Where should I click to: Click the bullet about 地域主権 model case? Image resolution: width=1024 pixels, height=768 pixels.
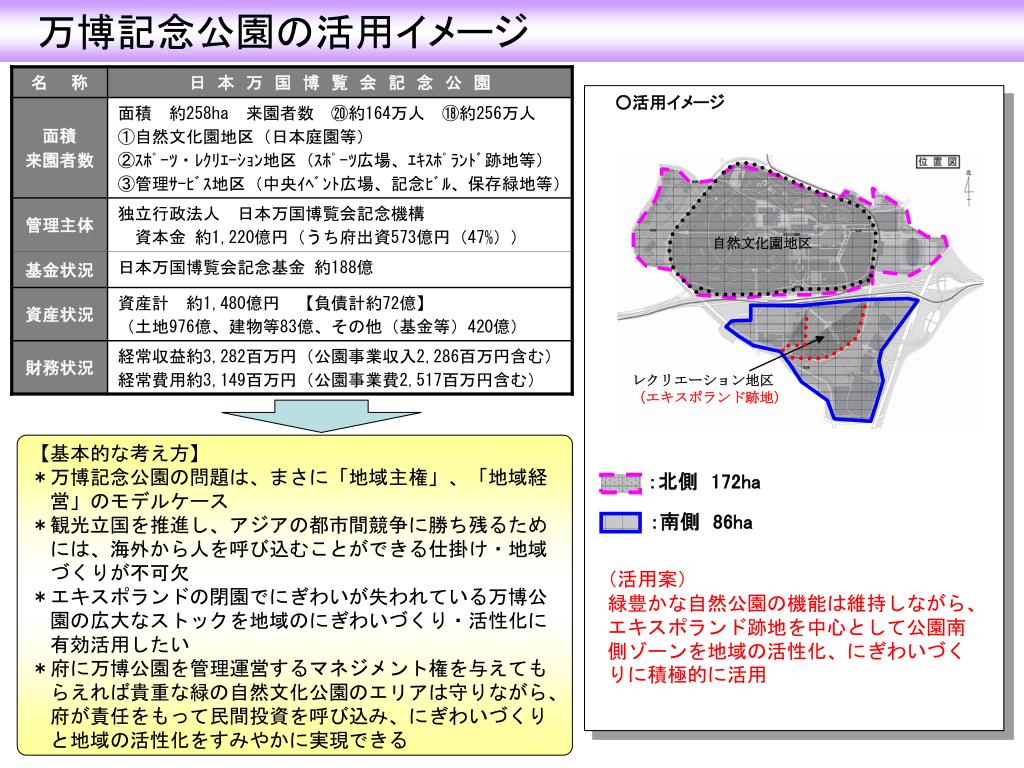291,489
